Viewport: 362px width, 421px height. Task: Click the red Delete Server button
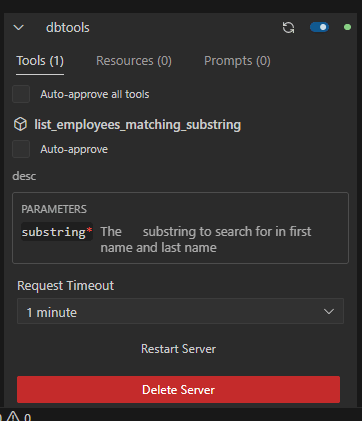point(178,389)
